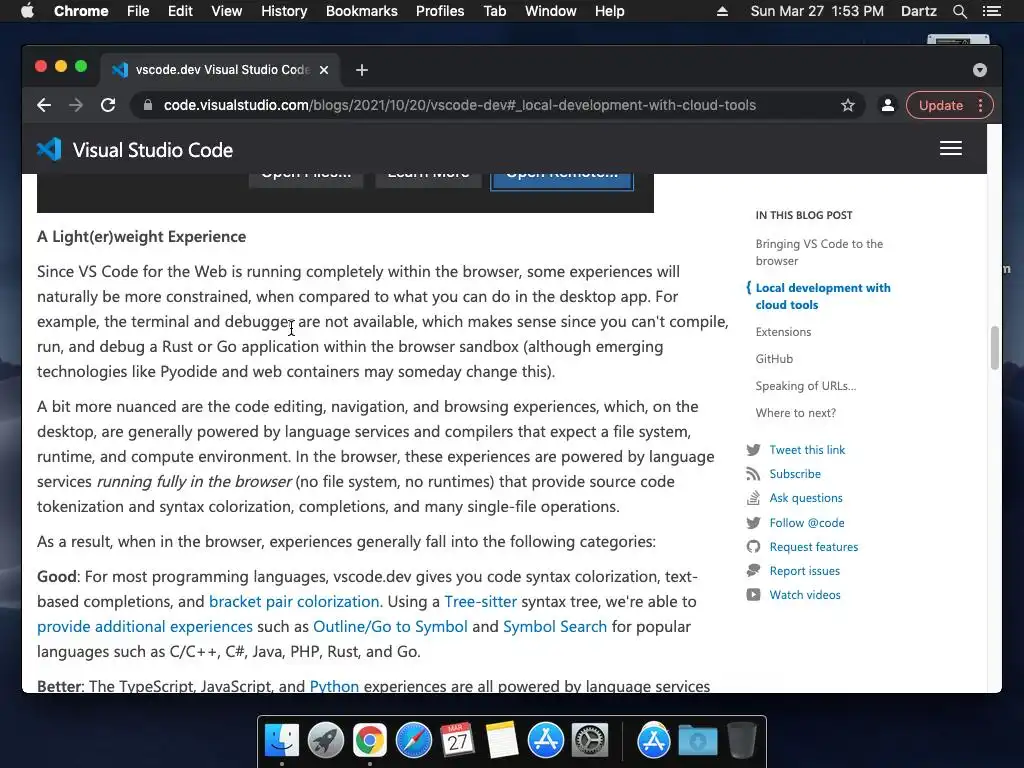Click the chat icon beside Report issues
This screenshot has width=1024, height=768.
pyautogui.click(x=753, y=571)
